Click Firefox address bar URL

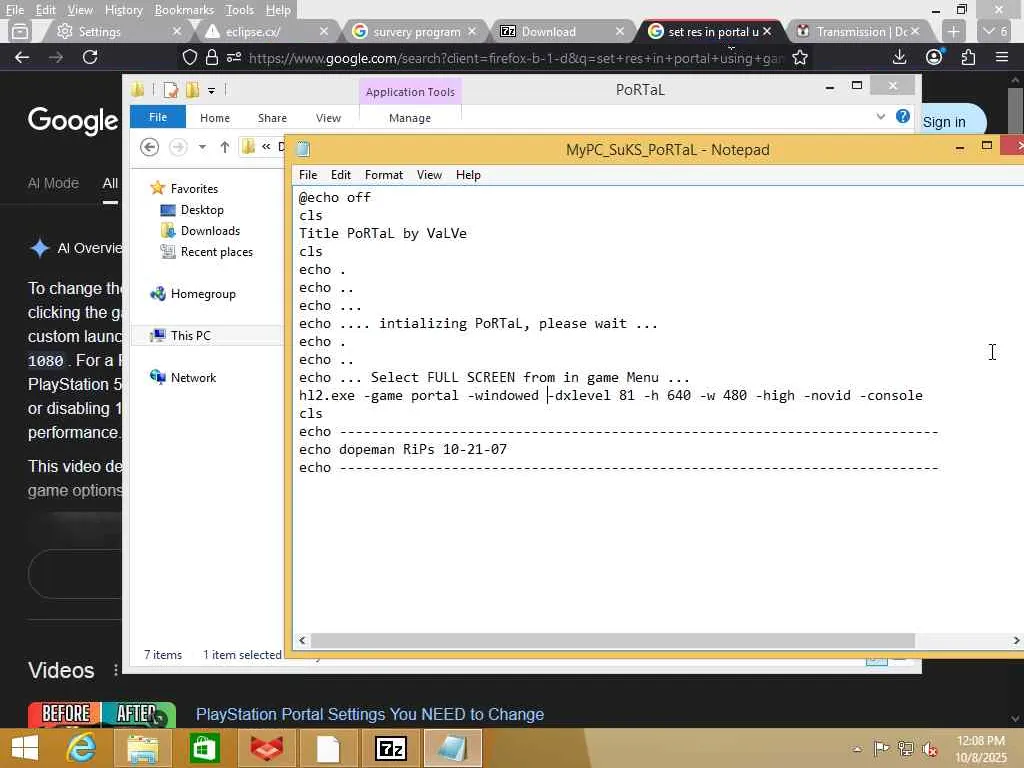coord(515,58)
